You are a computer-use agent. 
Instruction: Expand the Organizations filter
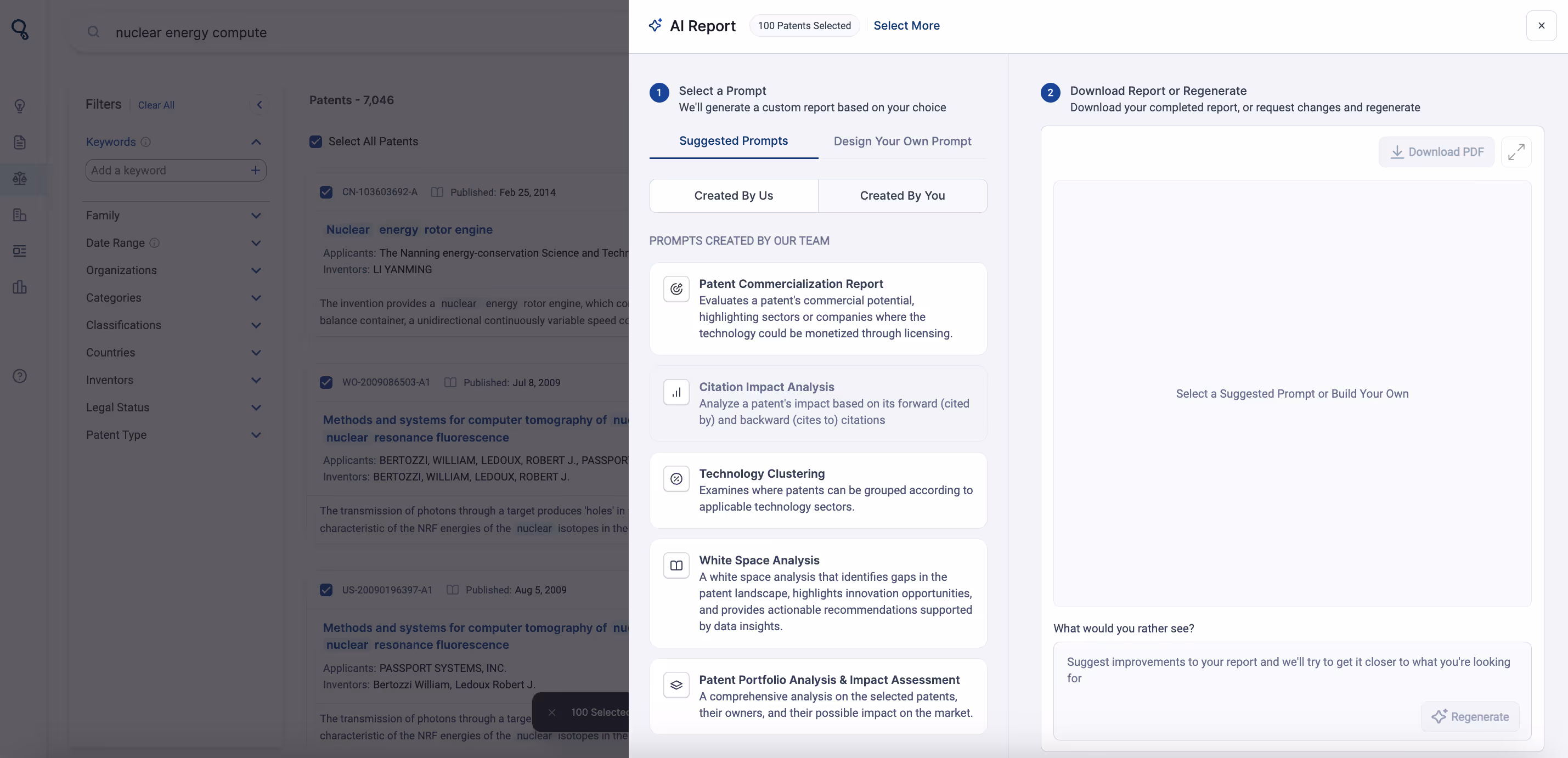pyautogui.click(x=256, y=270)
